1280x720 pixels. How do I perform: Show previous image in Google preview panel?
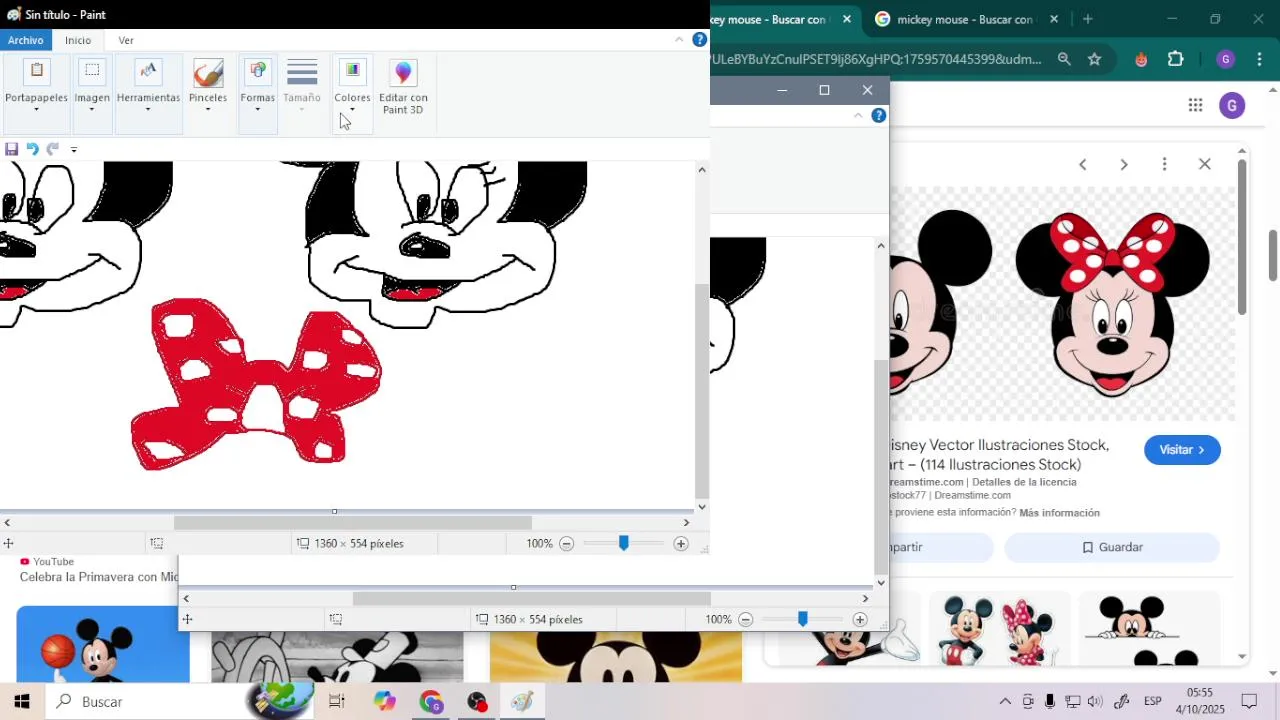tap(1082, 164)
